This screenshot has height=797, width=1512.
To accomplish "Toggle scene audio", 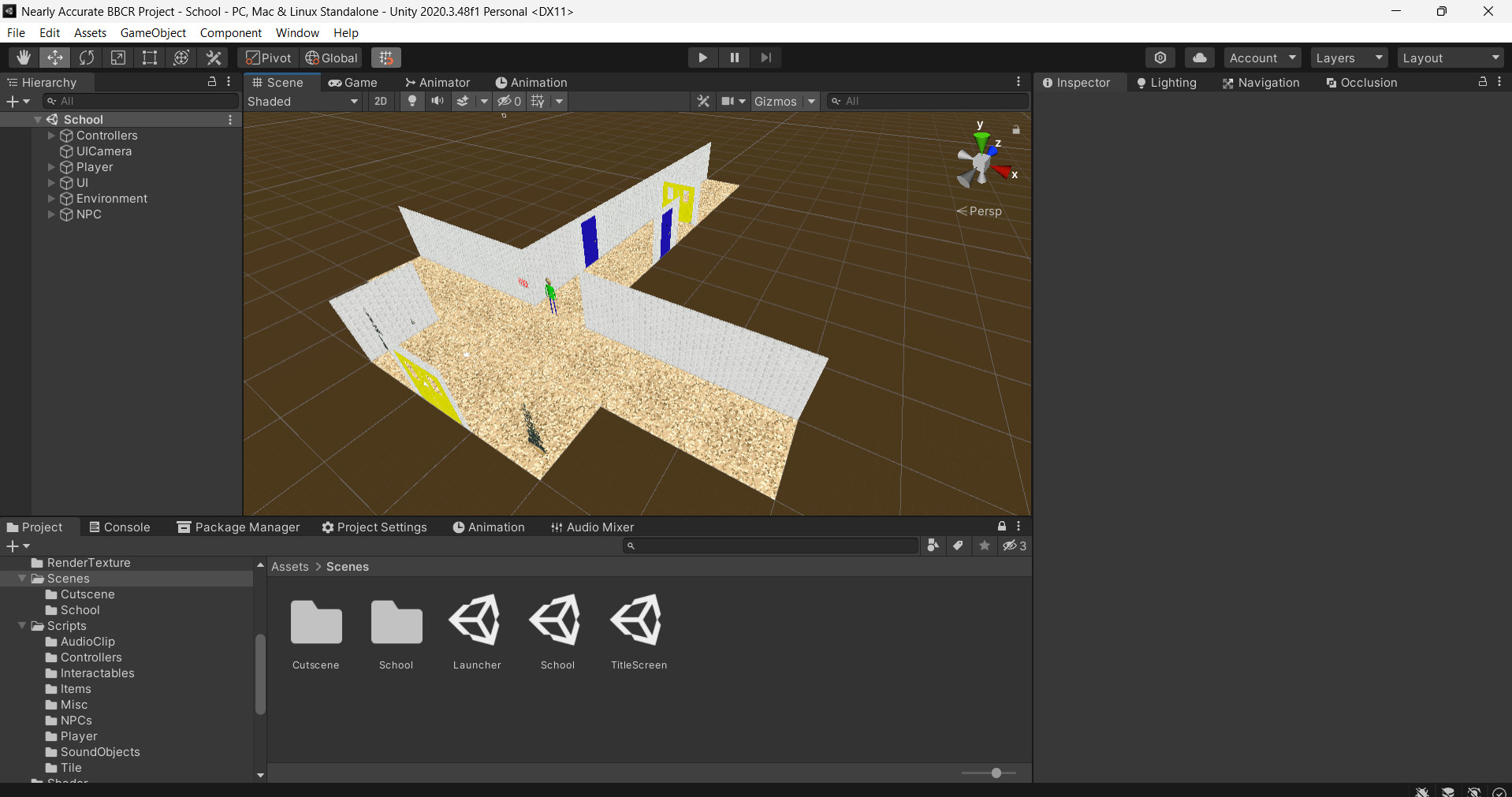I will [x=438, y=101].
